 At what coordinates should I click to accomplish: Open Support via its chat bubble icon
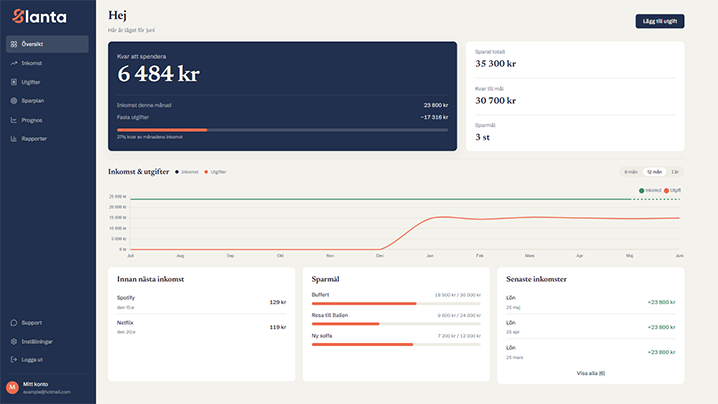coord(14,323)
